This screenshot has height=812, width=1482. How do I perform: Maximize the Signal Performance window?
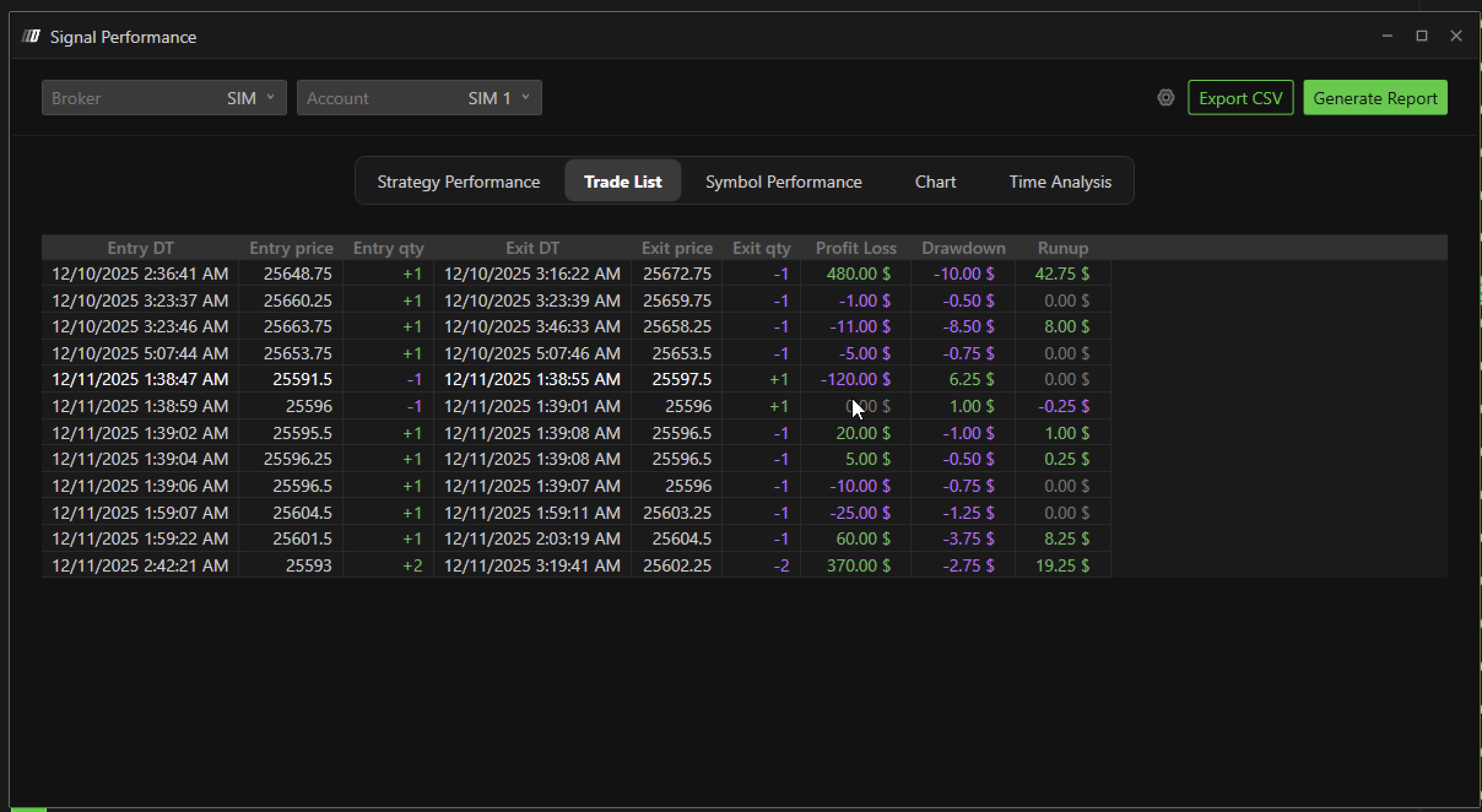(1421, 36)
